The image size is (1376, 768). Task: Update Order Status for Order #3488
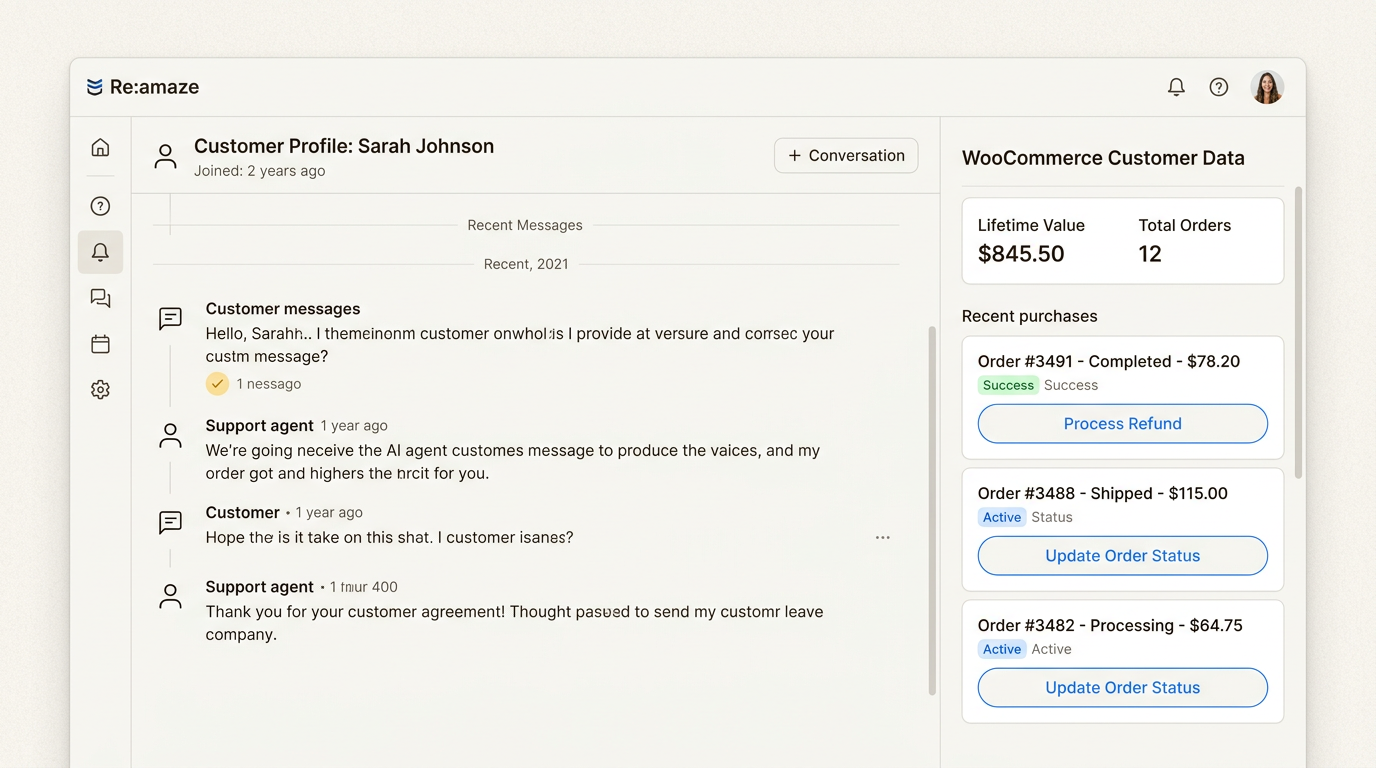[1122, 555]
